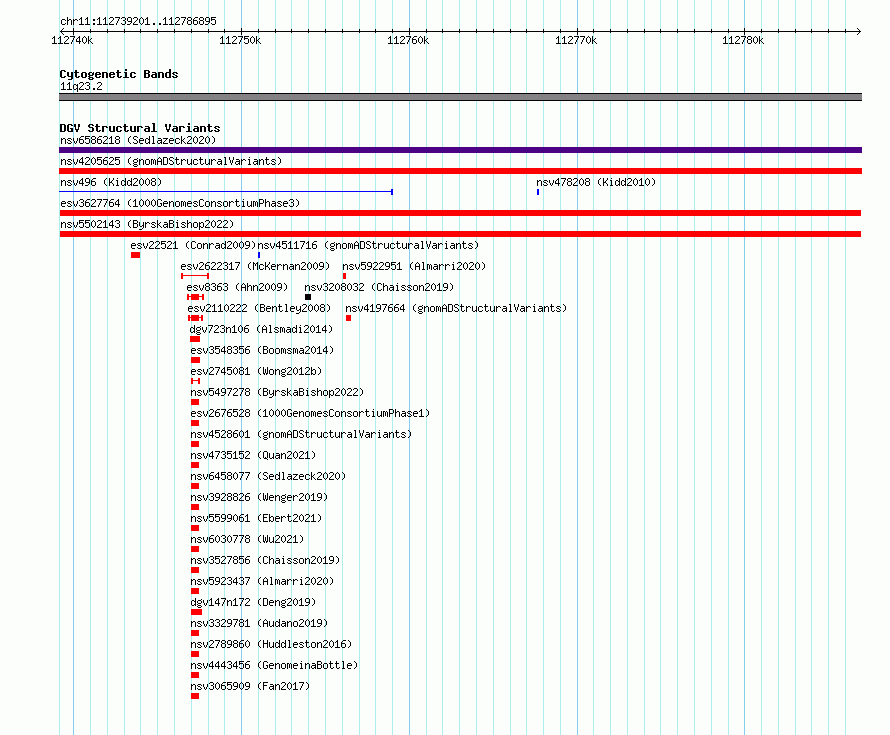Click esv2676528 1000GenomesConsortiumPhase1 label
The image size is (890, 735).
click(x=310, y=413)
